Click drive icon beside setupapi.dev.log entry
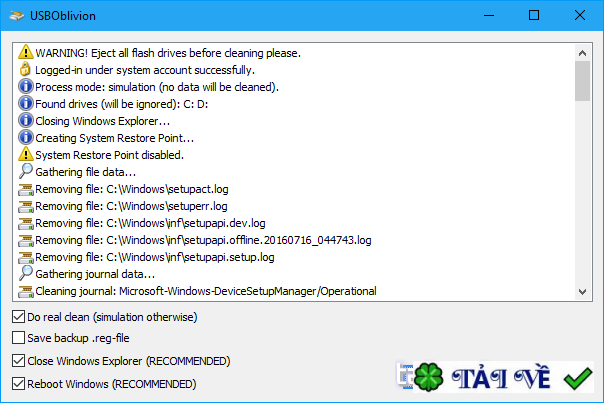The height and width of the screenshot is (403, 604). pos(26,223)
